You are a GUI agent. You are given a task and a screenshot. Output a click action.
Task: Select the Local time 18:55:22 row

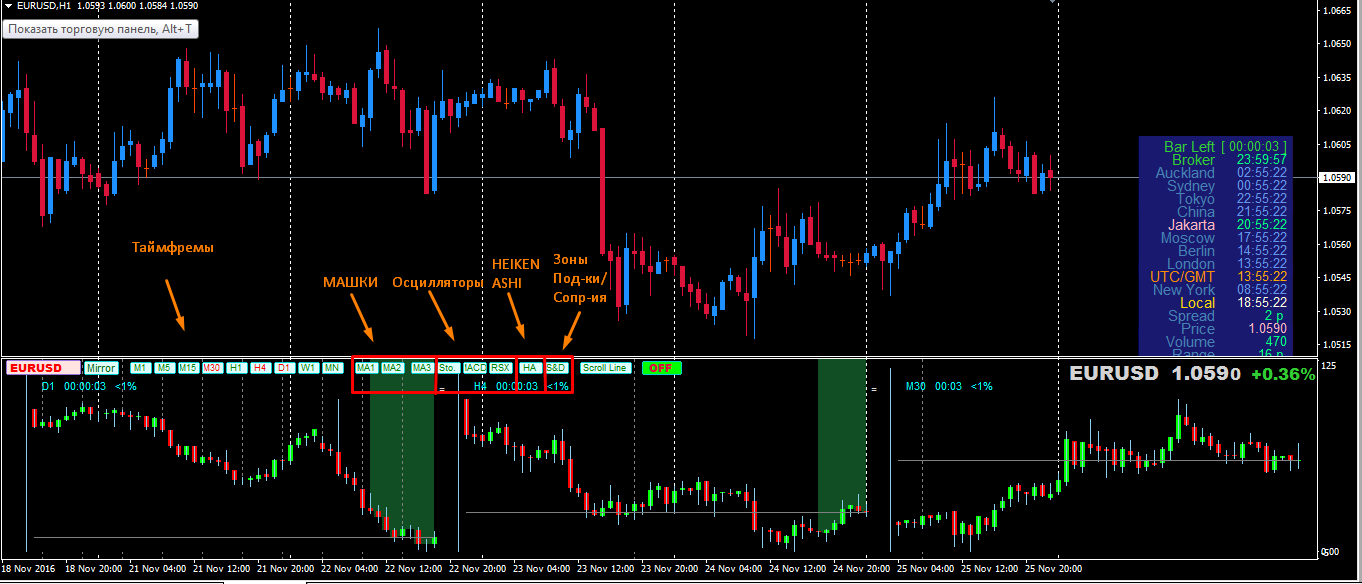[1234, 303]
